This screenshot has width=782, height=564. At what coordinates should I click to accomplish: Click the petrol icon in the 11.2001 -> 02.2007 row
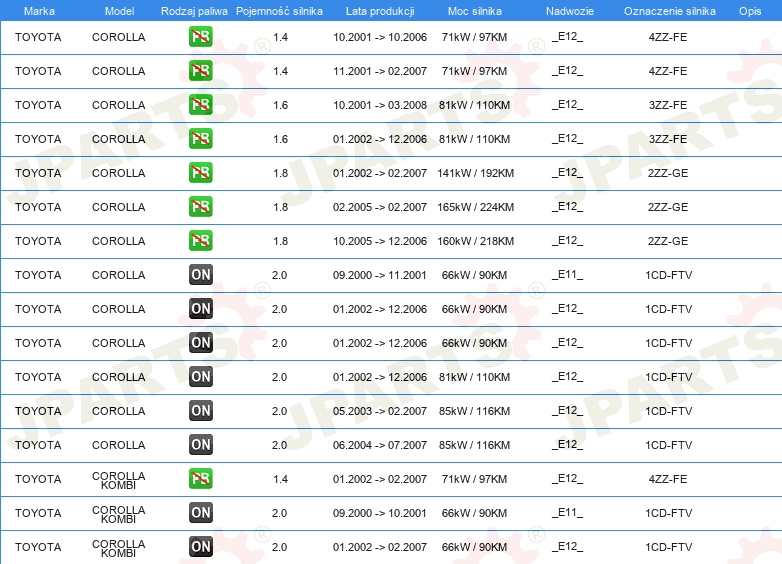pos(201,71)
